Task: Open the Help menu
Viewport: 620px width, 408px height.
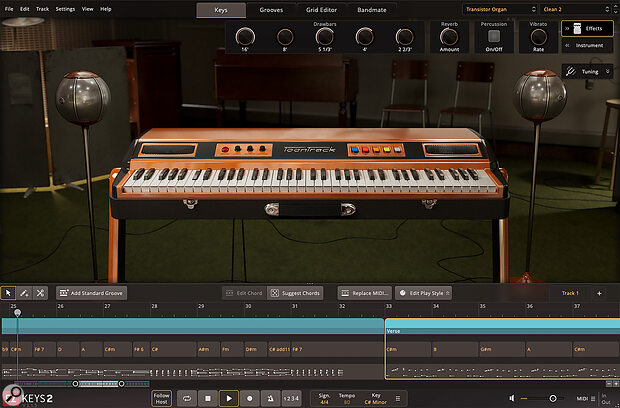Action: [x=106, y=9]
